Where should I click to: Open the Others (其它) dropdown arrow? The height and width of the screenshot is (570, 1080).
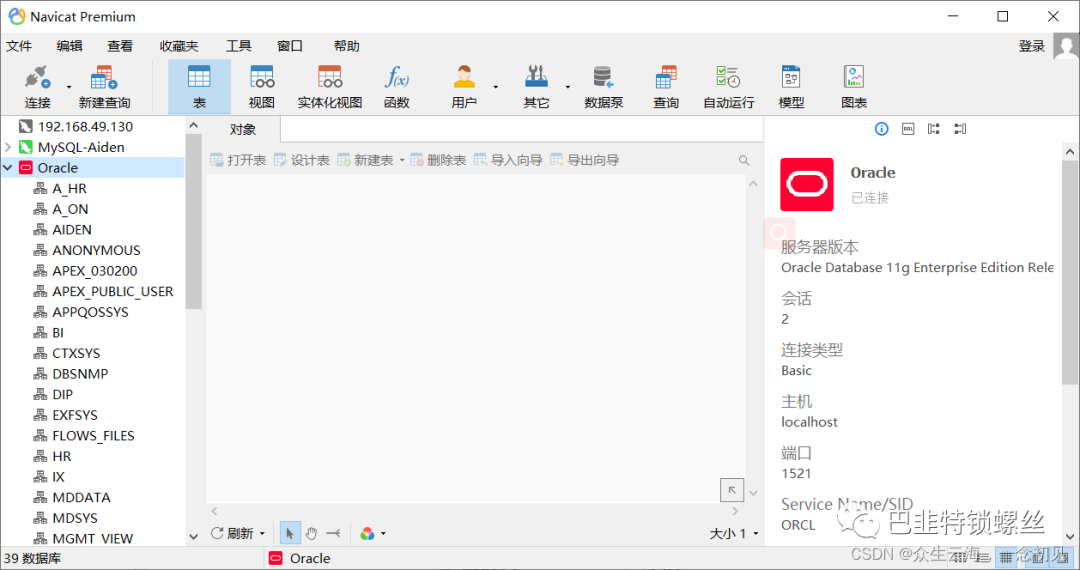(568, 87)
